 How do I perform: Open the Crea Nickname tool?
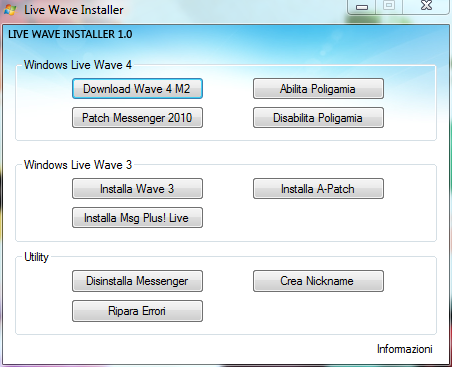318,281
